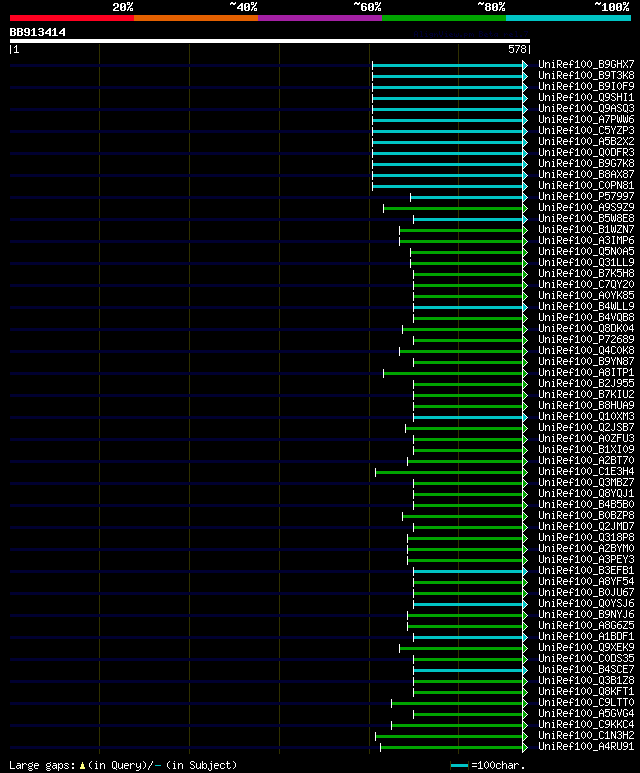This screenshot has height=773, width=640.
Task: Select the UniRef100_A3IMP6 label
Action: click(x=586, y=241)
